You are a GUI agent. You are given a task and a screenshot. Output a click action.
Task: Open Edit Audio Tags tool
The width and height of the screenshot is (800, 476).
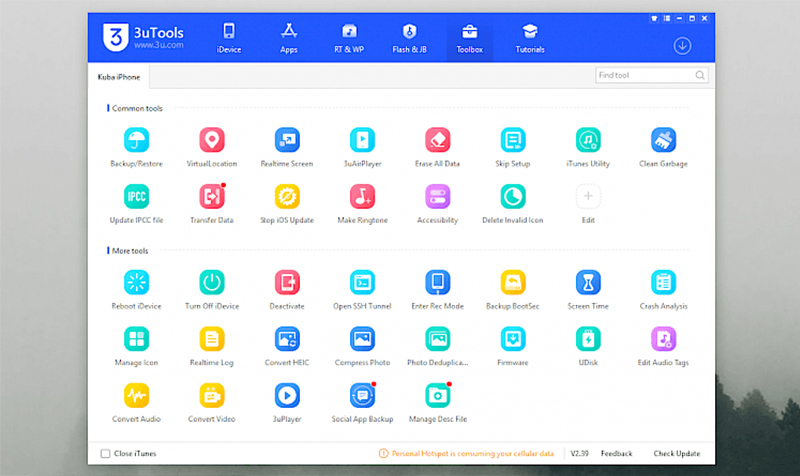coord(663,339)
